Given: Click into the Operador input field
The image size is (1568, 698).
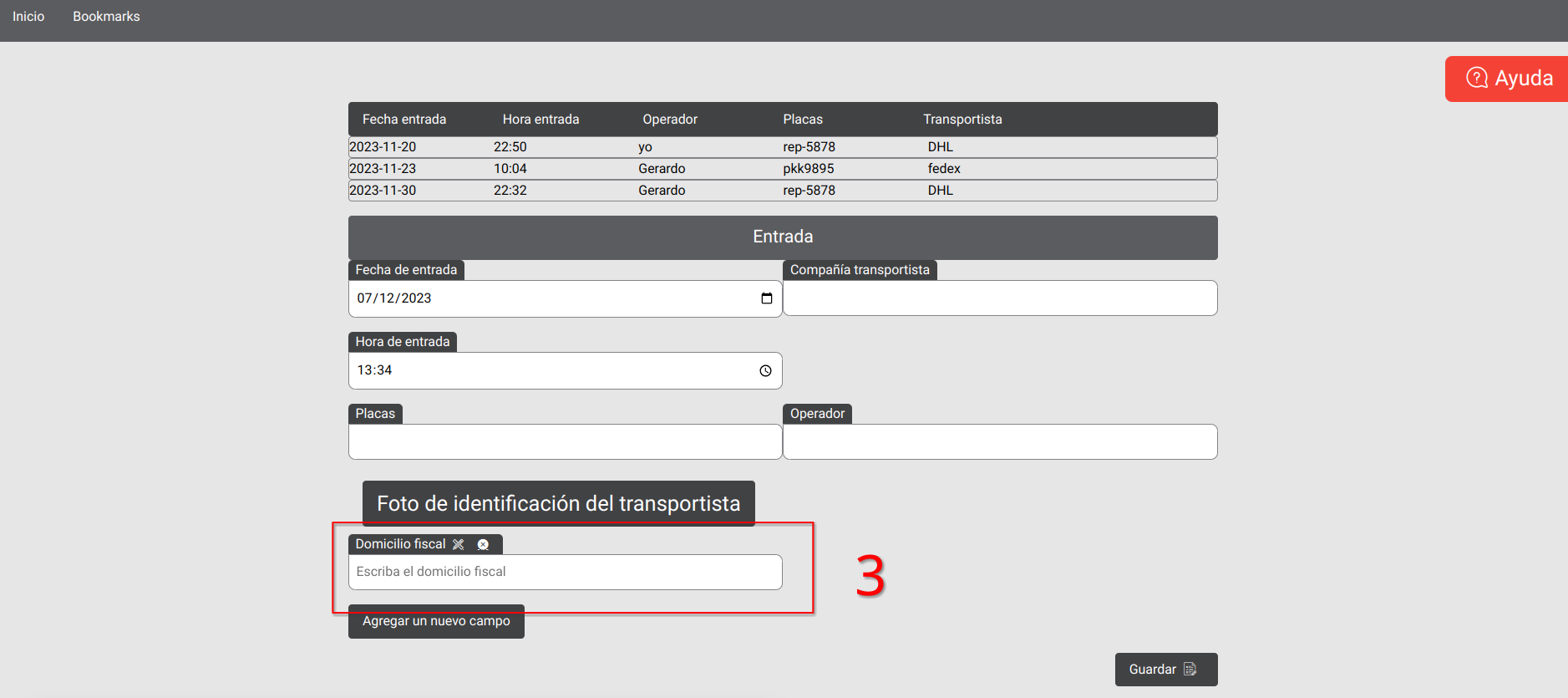Looking at the screenshot, I should click(x=999, y=442).
